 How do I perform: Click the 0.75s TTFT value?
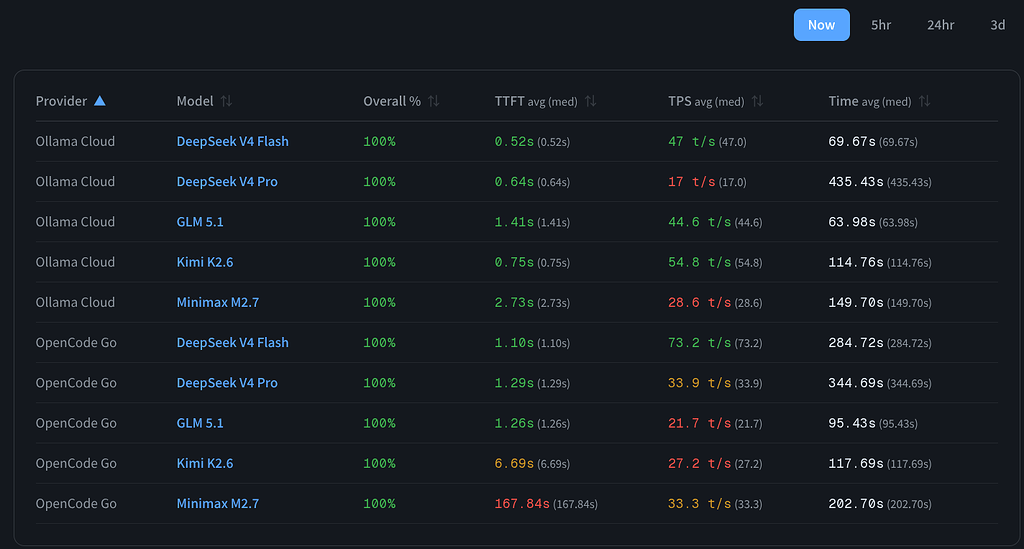[514, 262]
